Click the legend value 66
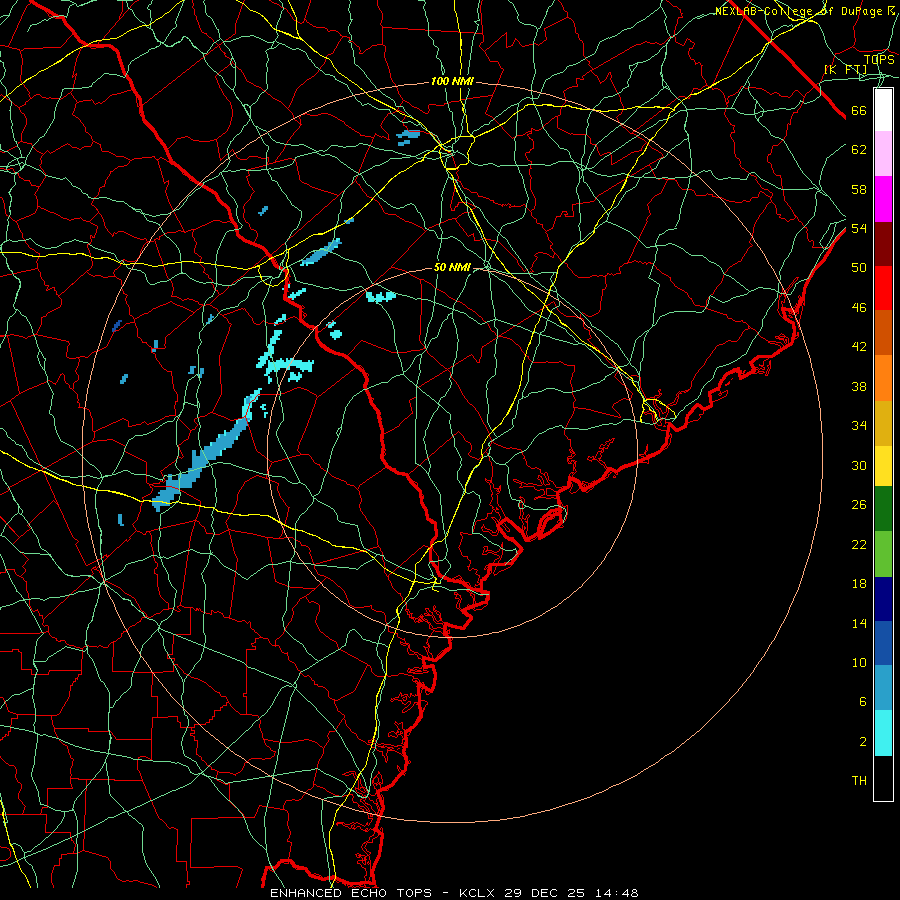Screen dimensions: 900x900 pos(859,111)
